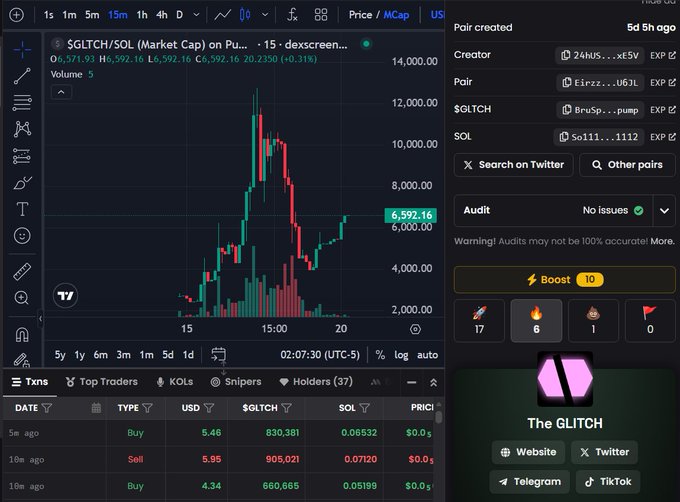Screen dimensions: 680x502
Task: Open the forecasting and measurement tool
Action: tap(22, 156)
